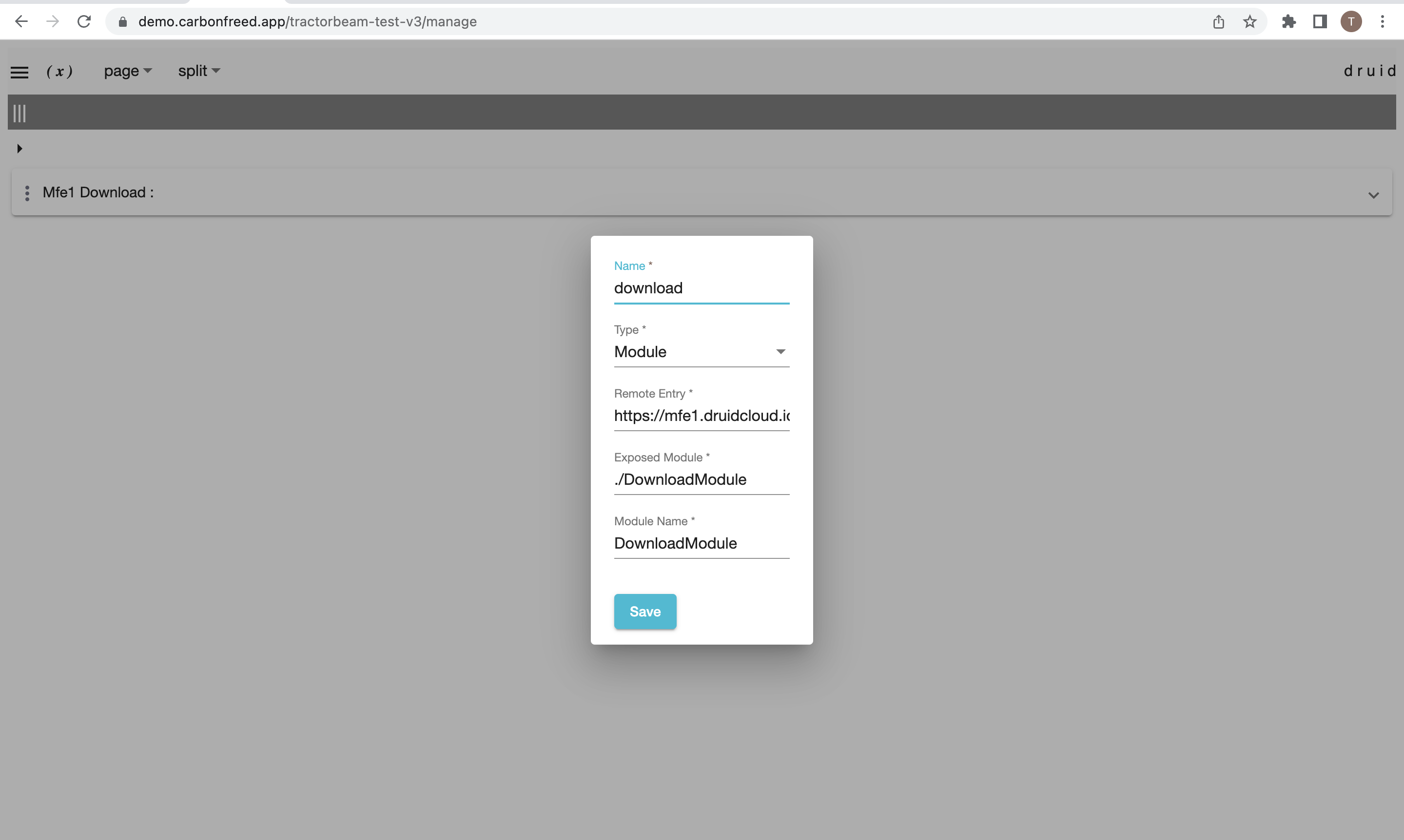Open the kebab menu on Mfe1 Download
The width and height of the screenshot is (1404, 840).
27,193
